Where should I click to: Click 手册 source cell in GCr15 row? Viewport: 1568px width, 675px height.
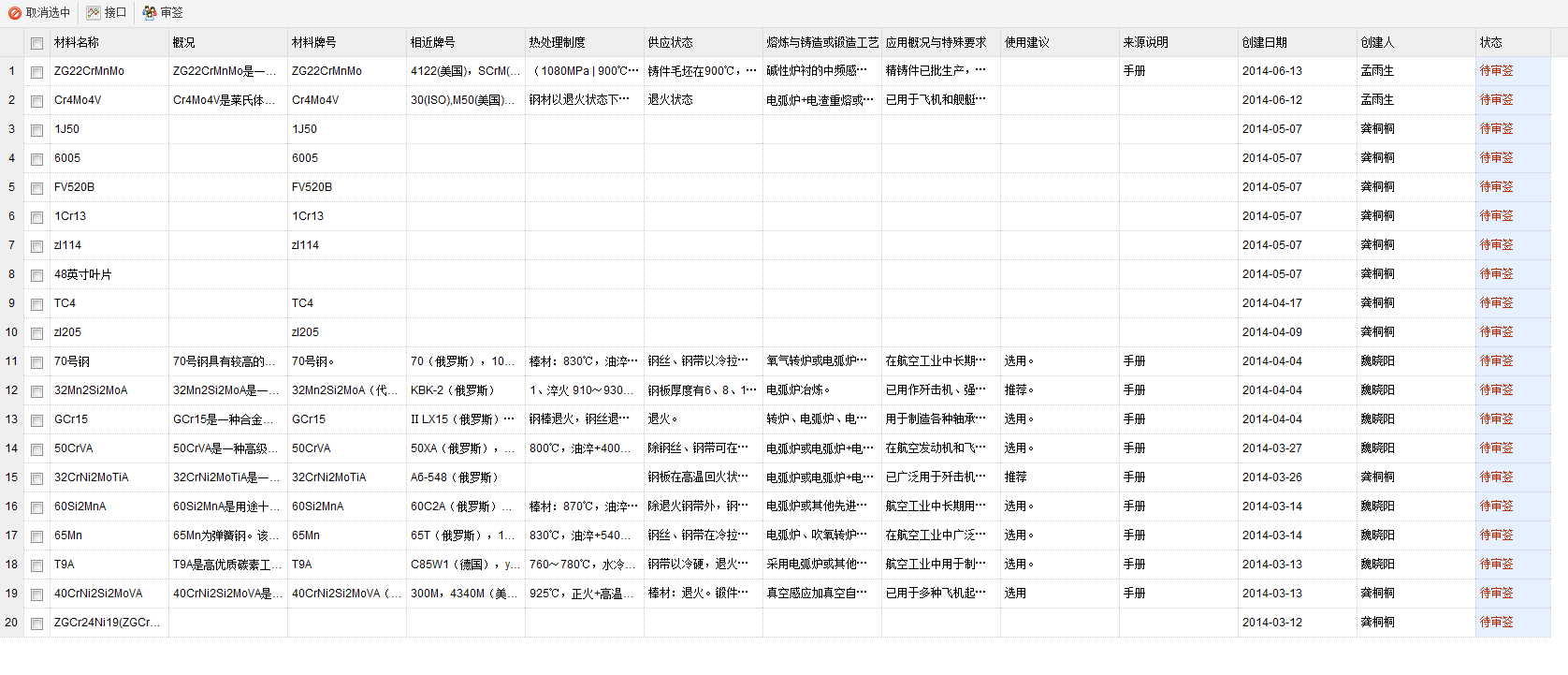[x=1178, y=419]
